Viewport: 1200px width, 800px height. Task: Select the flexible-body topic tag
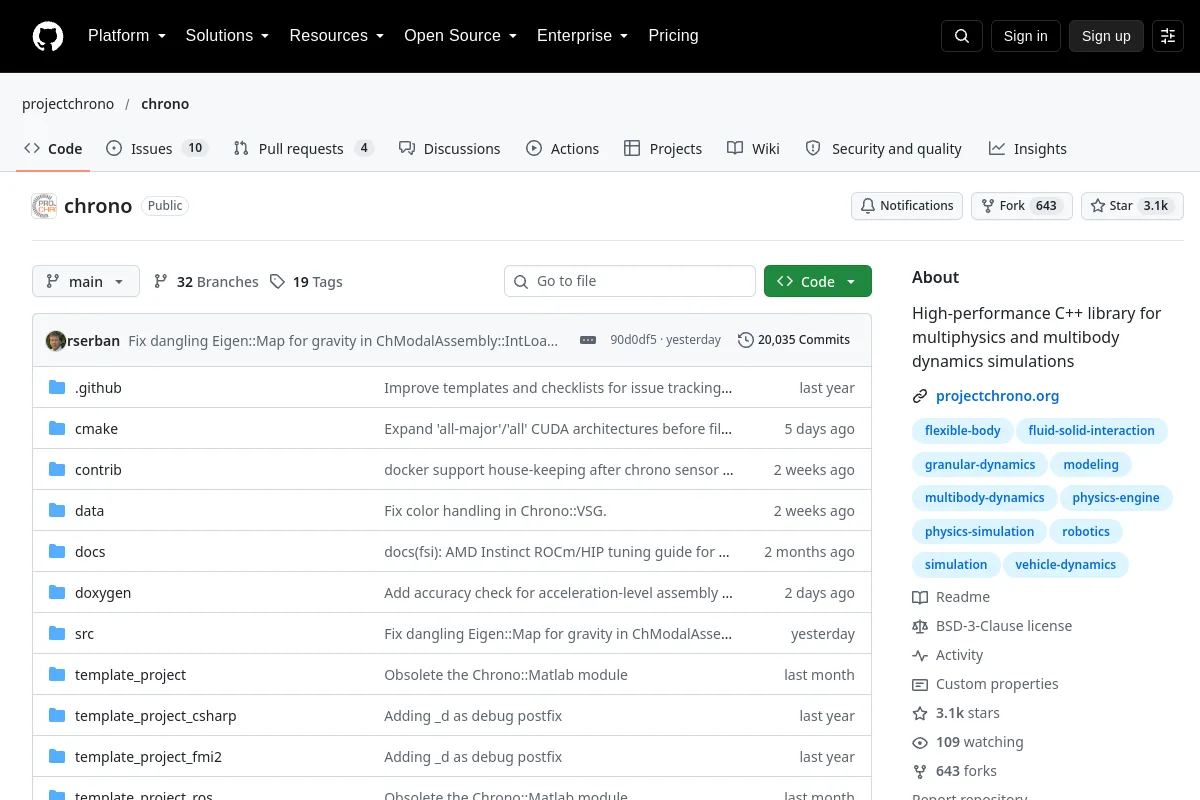click(x=962, y=431)
